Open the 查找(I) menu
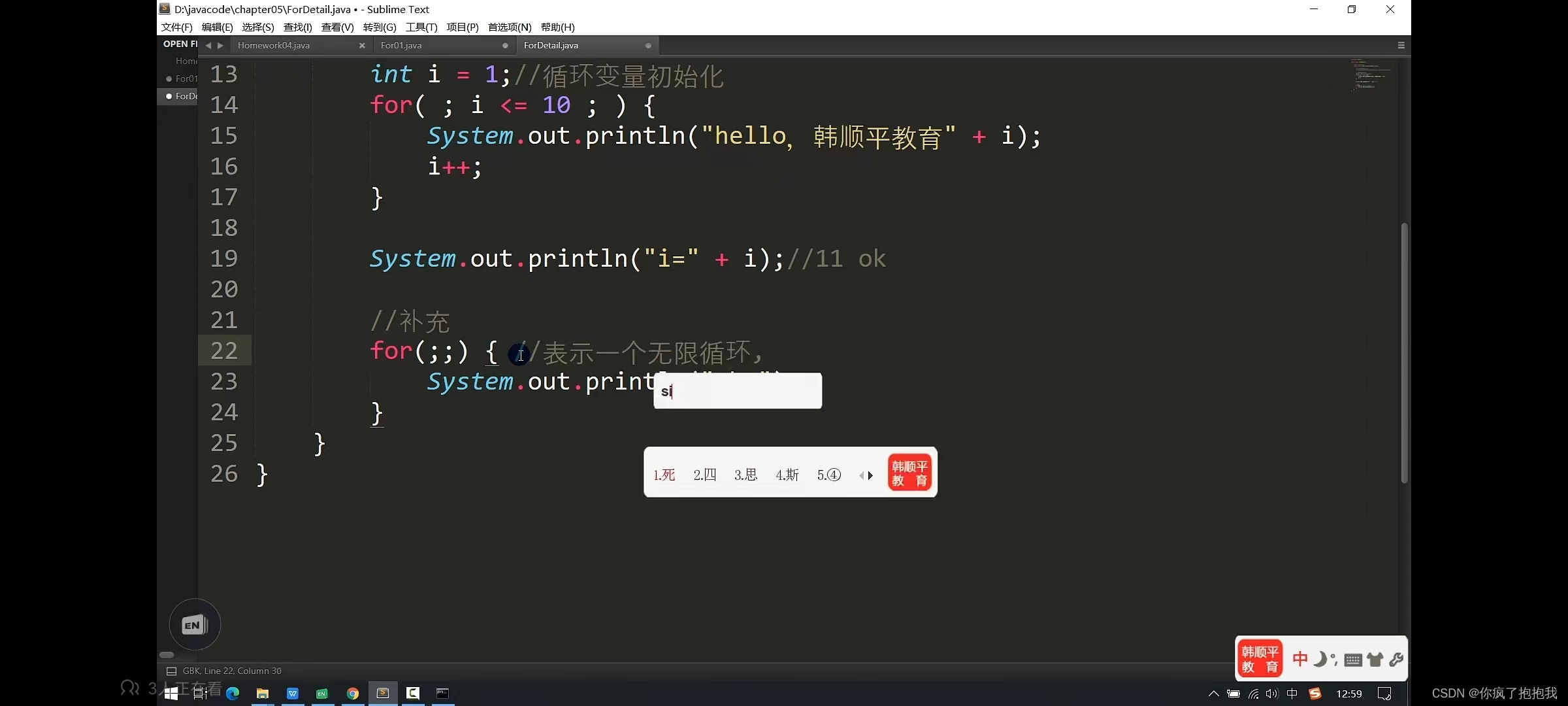The width and height of the screenshot is (1568, 706). (297, 27)
